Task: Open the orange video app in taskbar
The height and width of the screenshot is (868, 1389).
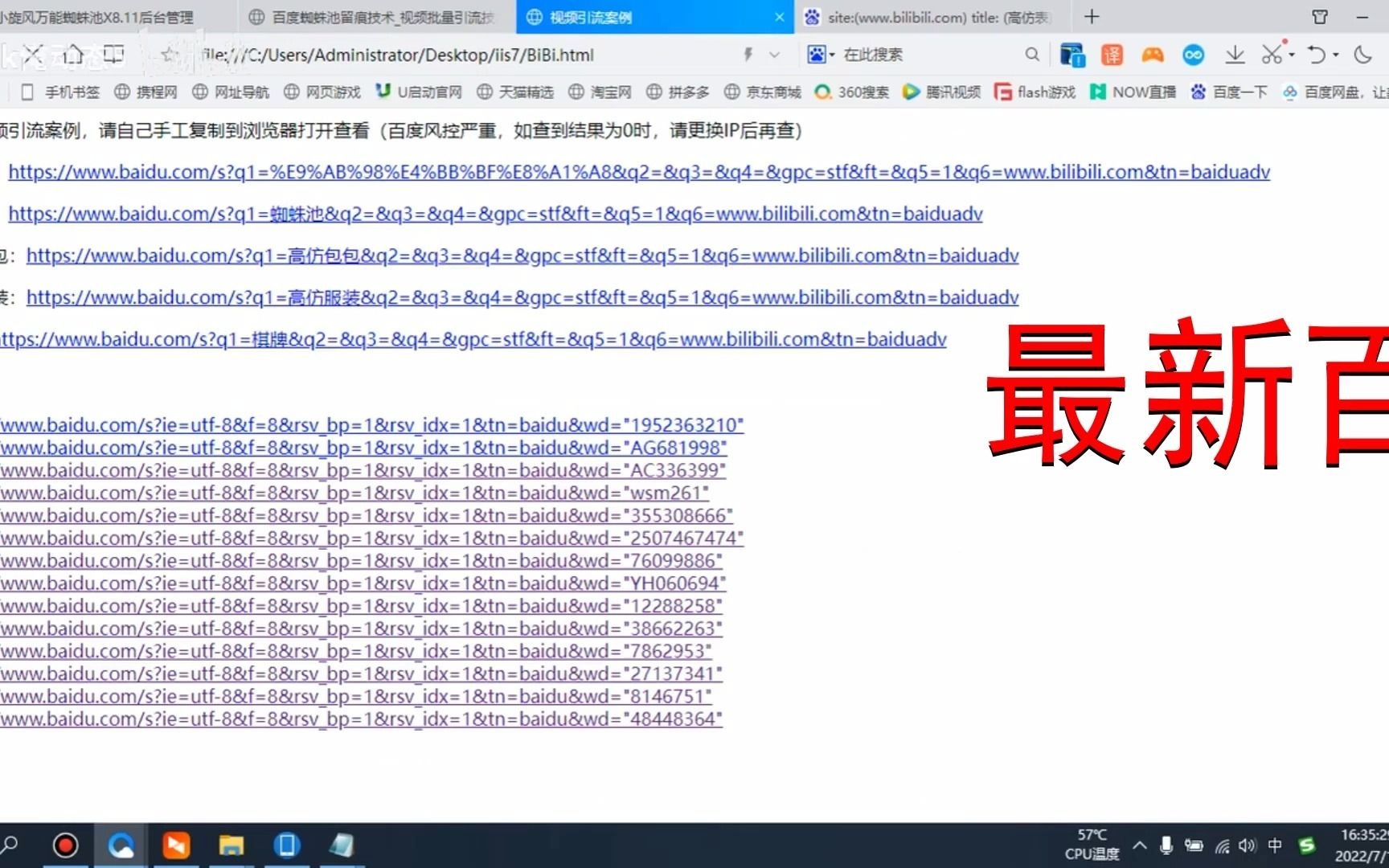Action: click(176, 845)
